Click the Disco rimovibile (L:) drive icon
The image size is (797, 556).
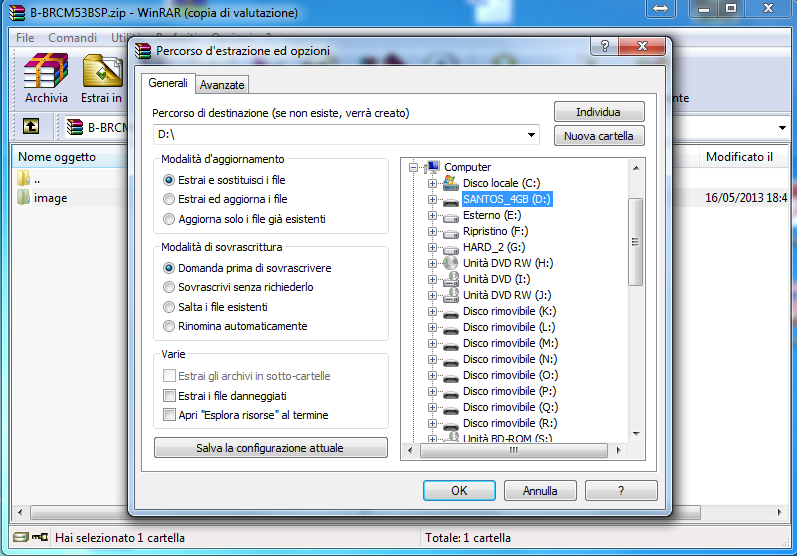tap(450, 329)
